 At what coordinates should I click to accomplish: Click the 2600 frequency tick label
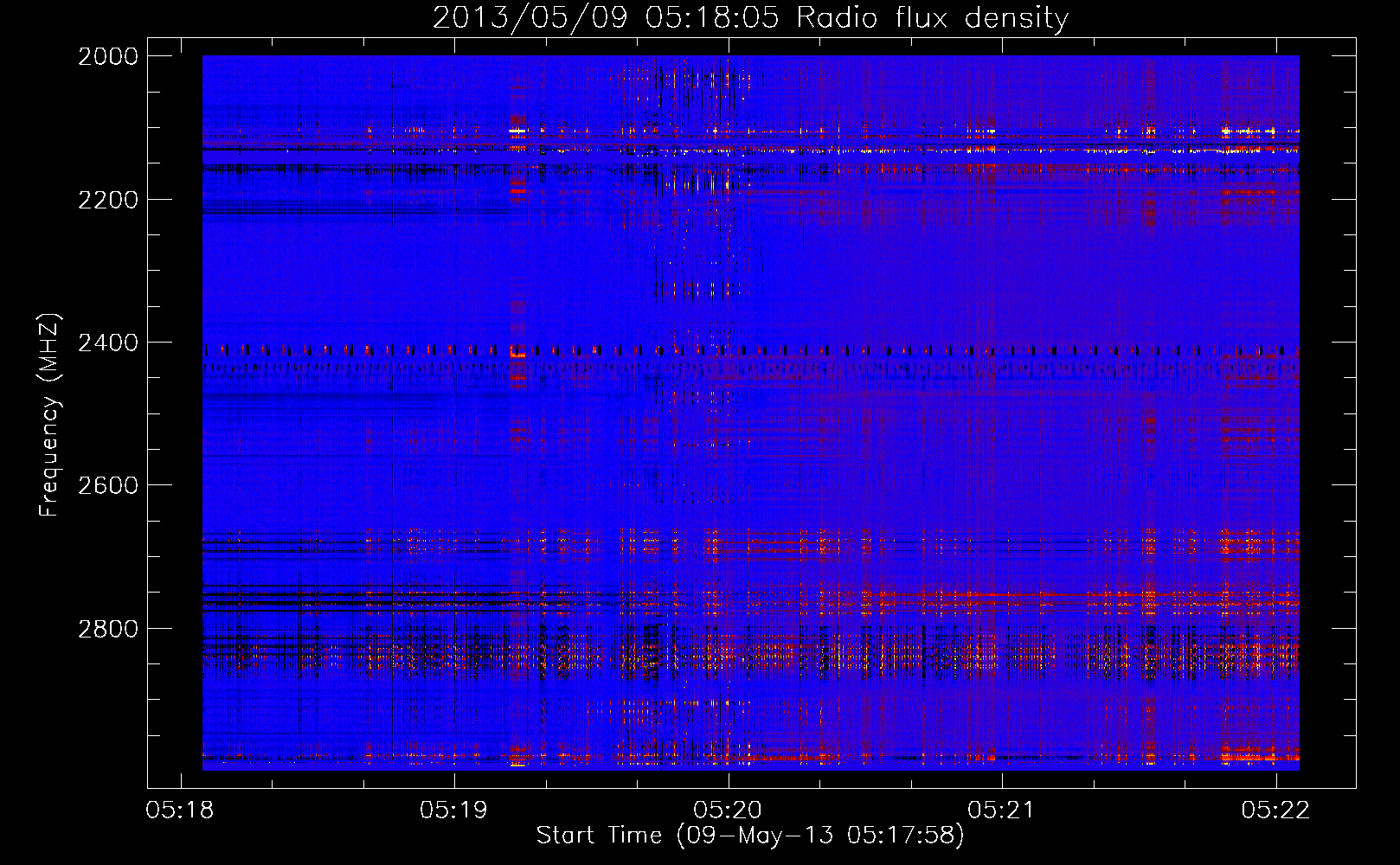tap(108, 485)
